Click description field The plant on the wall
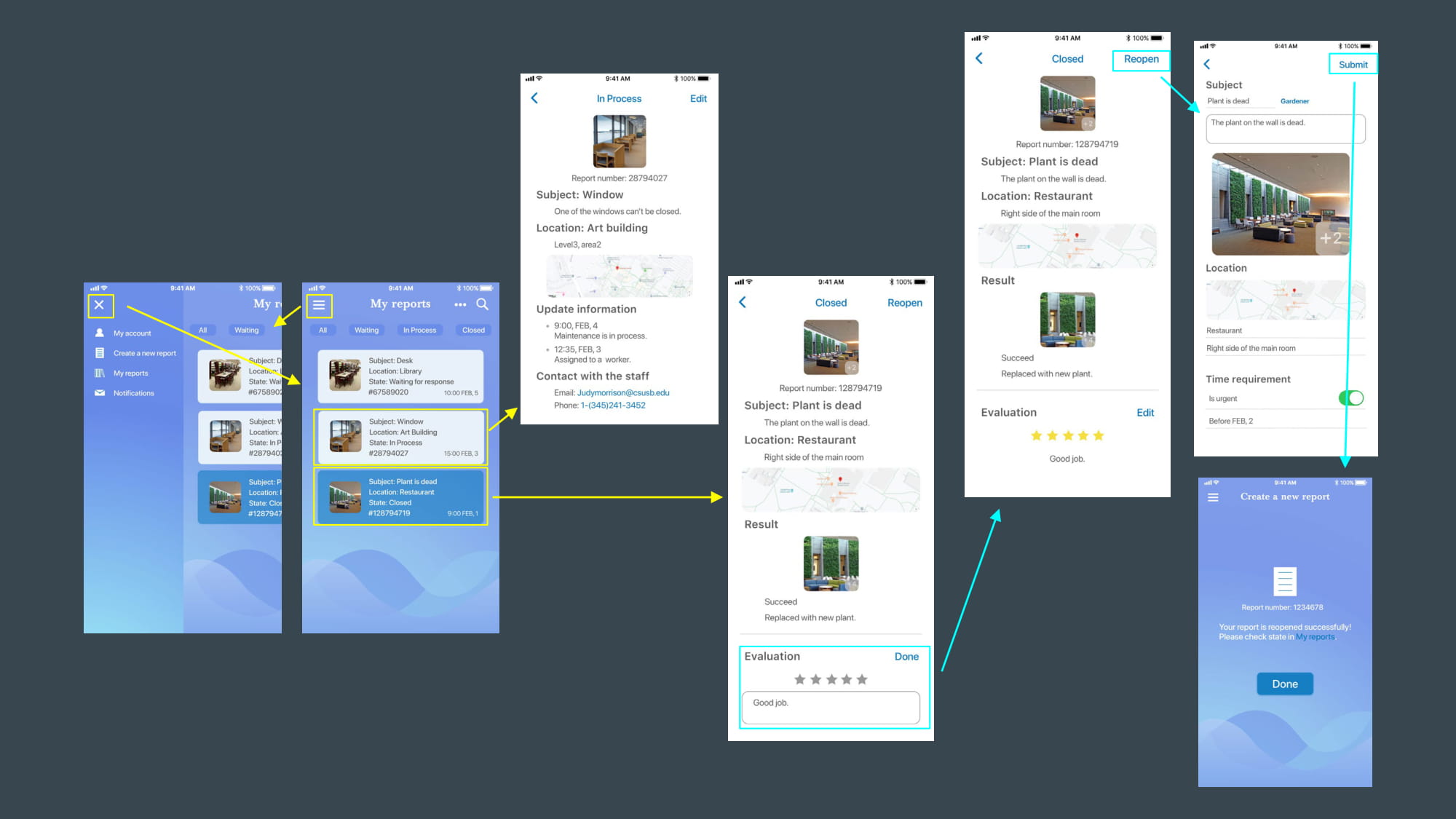Screen dimensions: 1456x819 (x=1286, y=129)
